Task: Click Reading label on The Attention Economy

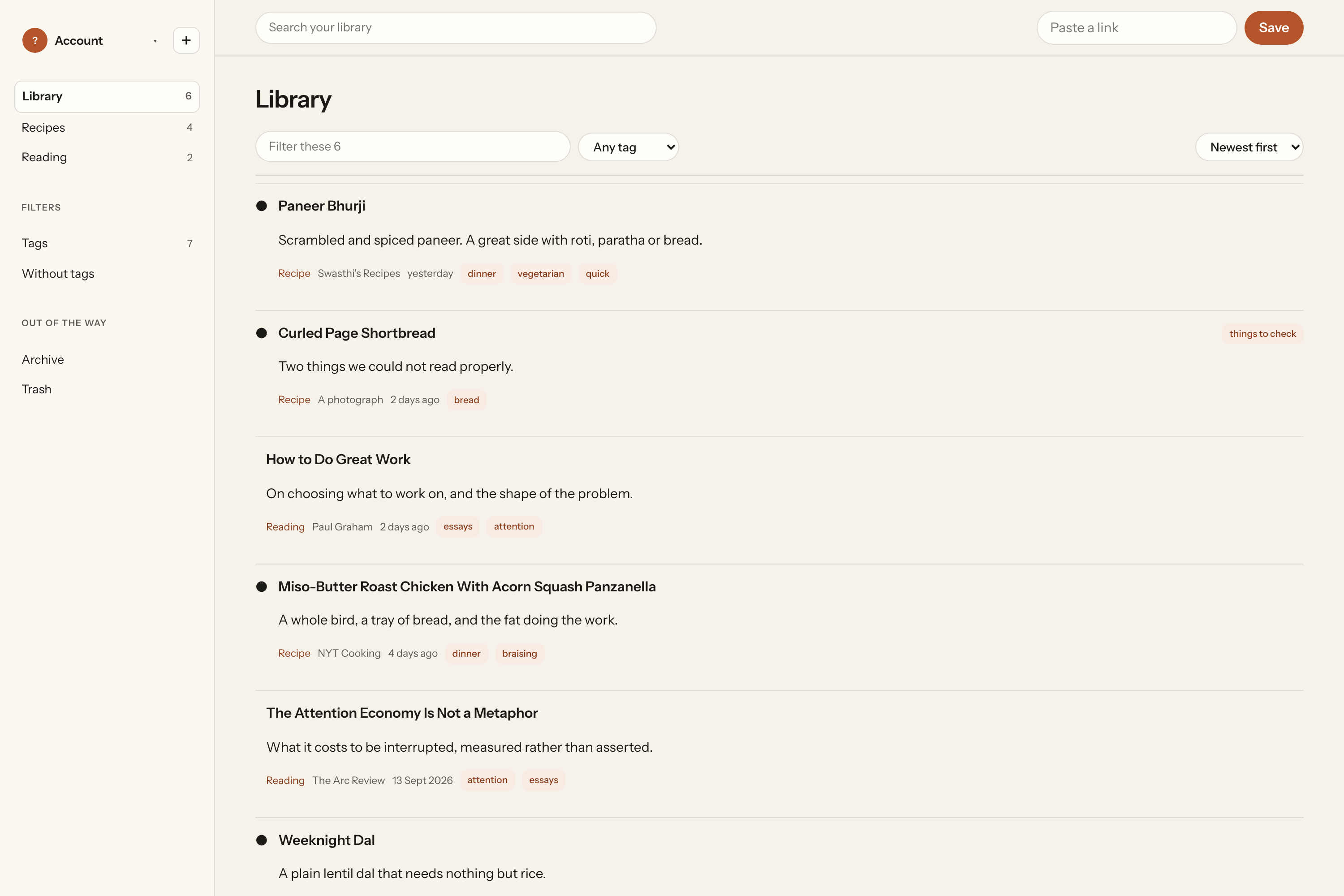Action: (x=285, y=780)
